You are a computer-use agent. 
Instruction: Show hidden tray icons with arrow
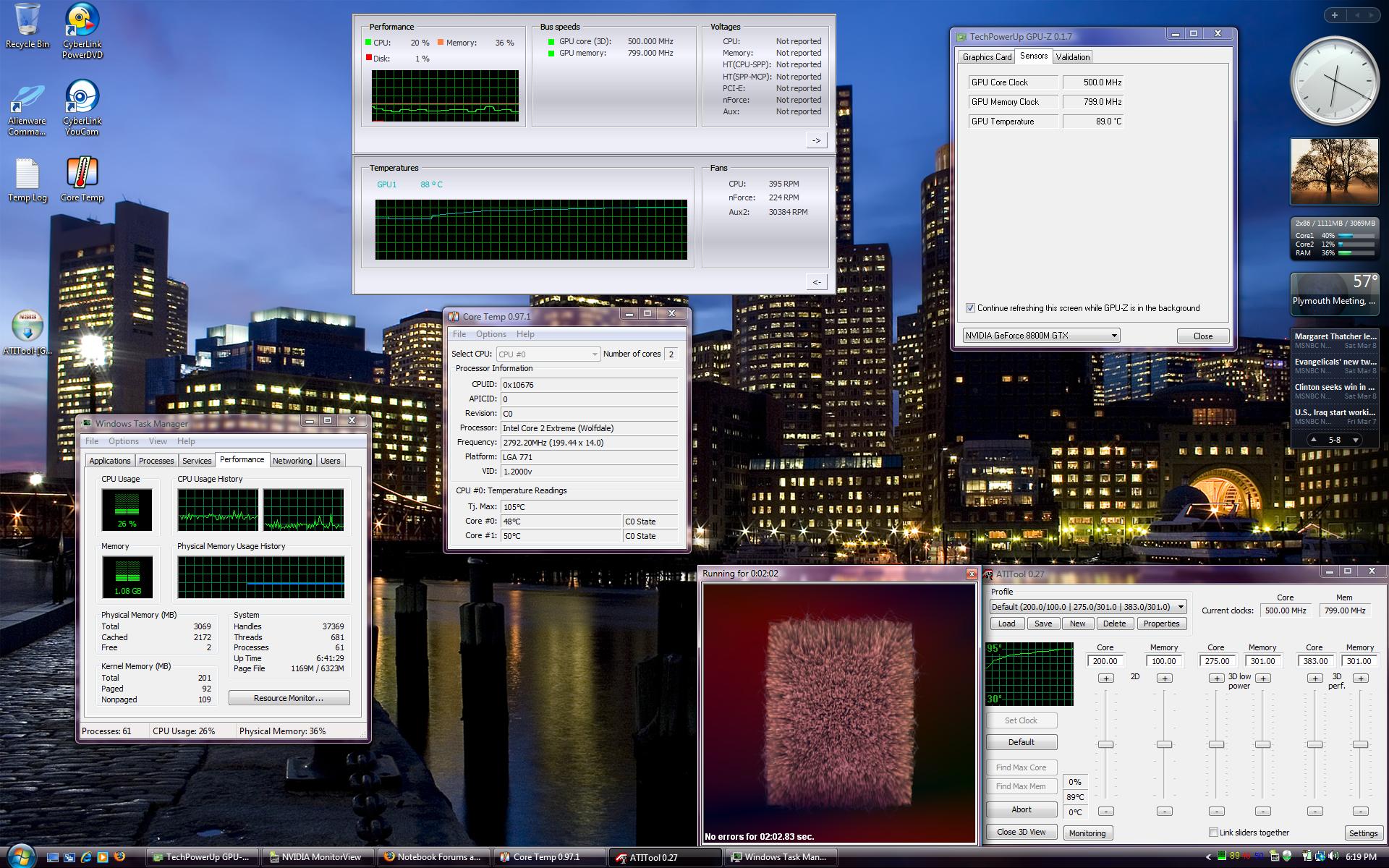pyautogui.click(x=1208, y=857)
